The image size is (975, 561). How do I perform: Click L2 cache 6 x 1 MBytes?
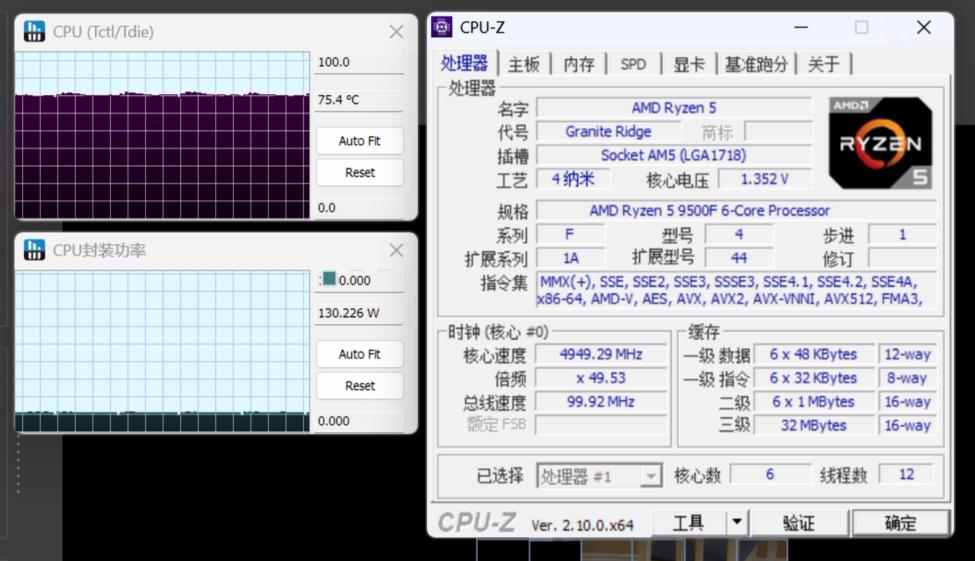coord(813,402)
